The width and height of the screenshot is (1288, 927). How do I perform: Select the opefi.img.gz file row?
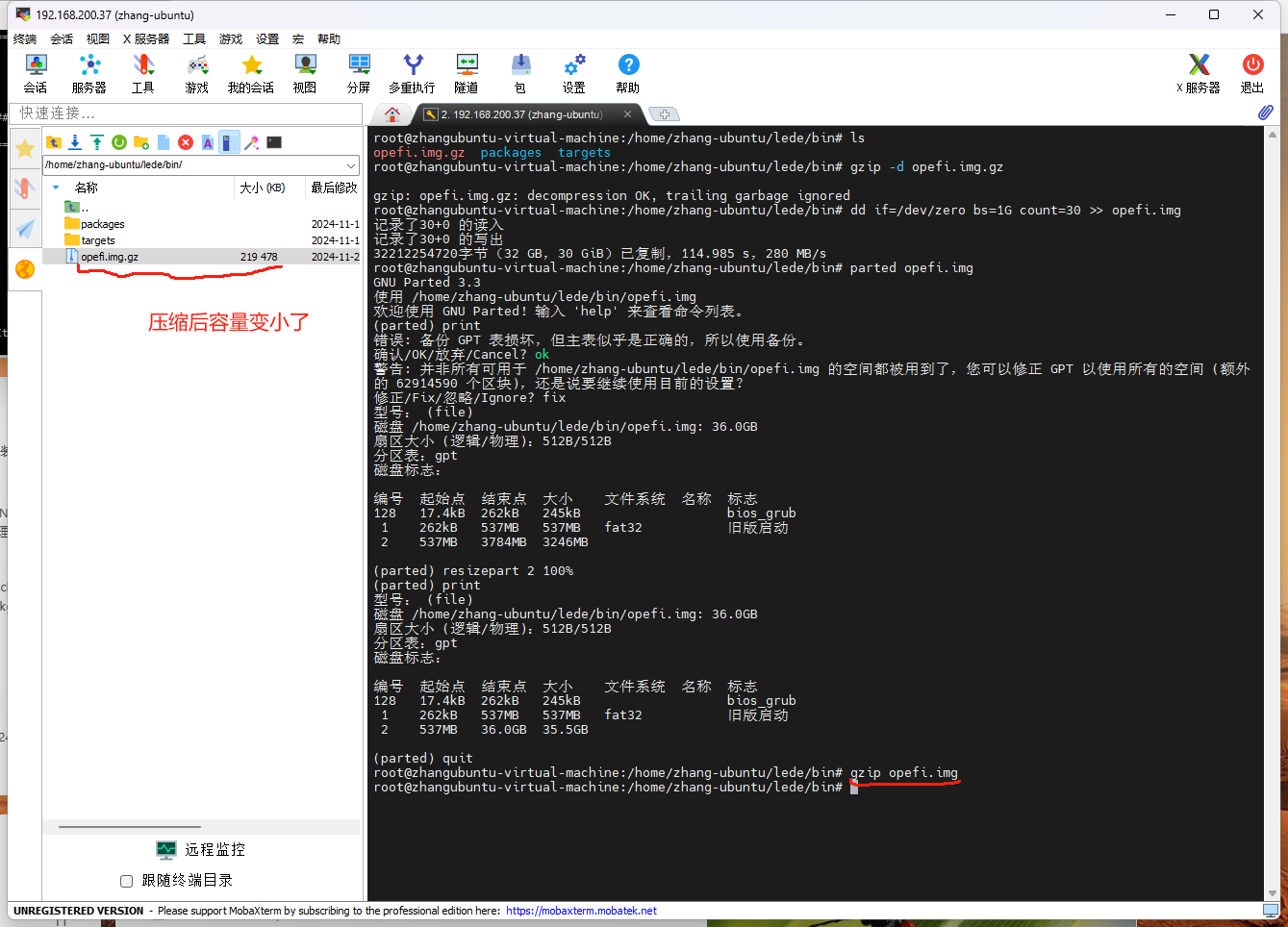pyautogui.click(x=202, y=257)
